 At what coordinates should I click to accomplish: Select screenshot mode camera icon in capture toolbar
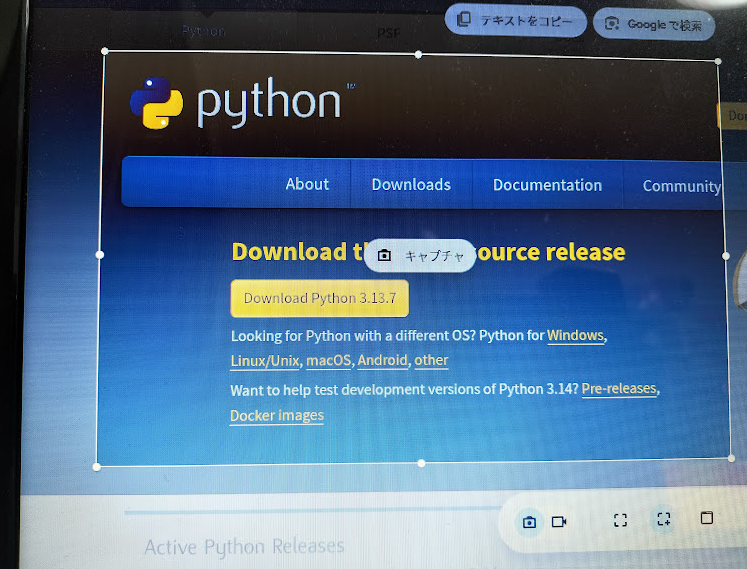[530, 521]
